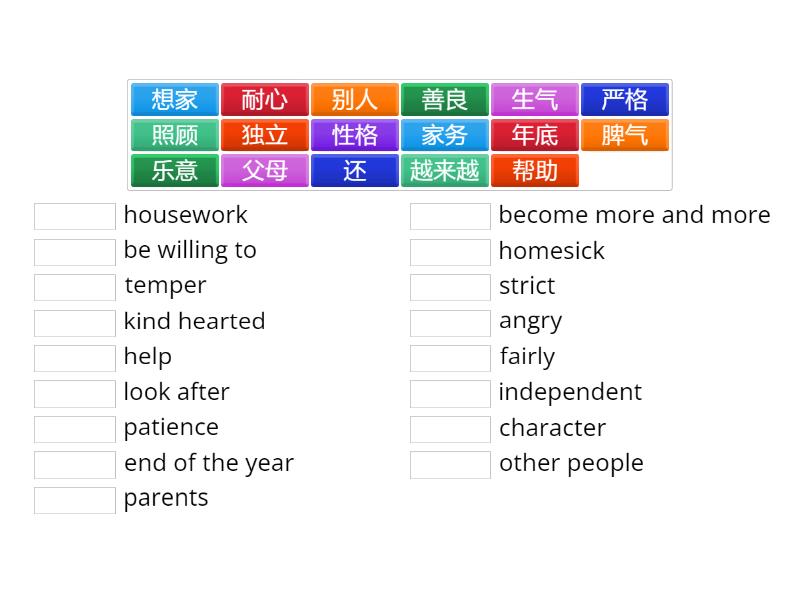
Task: Select the 独立 word tile
Action: point(265,135)
